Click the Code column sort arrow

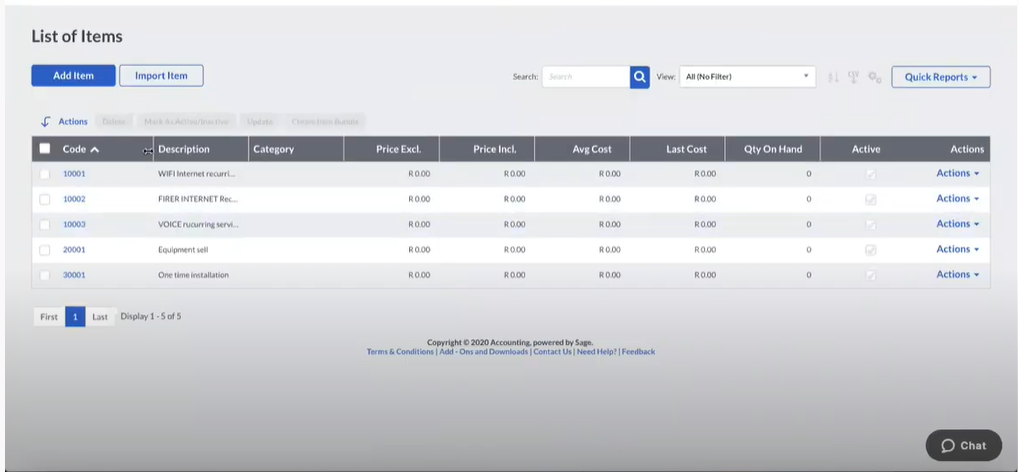click(95, 149)
